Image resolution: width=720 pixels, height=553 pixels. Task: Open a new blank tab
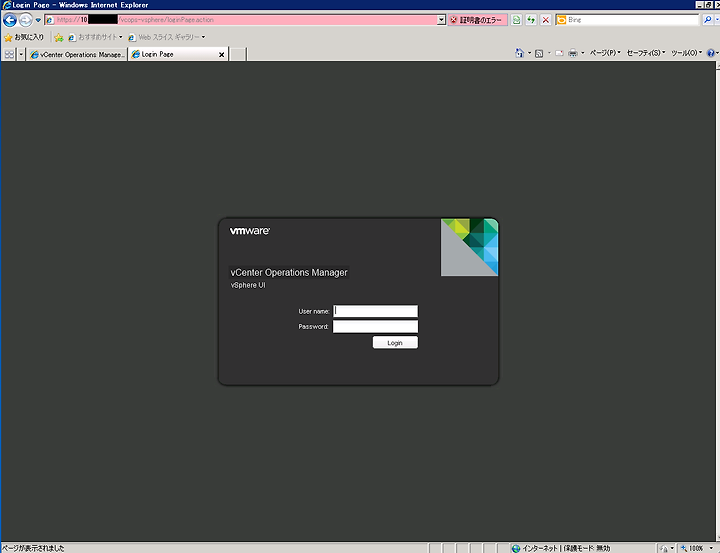tap(237, 54)
